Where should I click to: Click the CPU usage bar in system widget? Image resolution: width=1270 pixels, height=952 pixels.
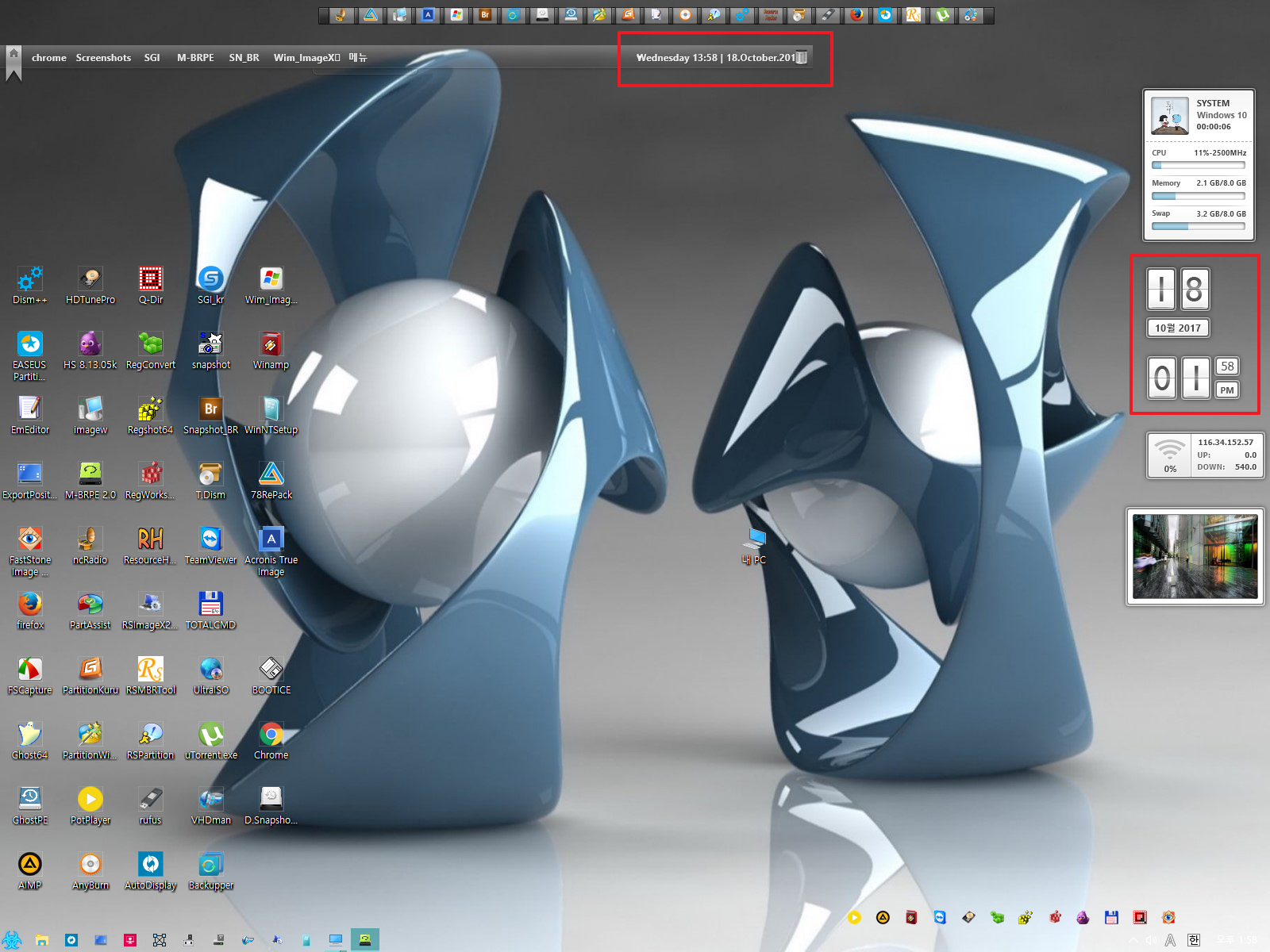[1199, 166]
